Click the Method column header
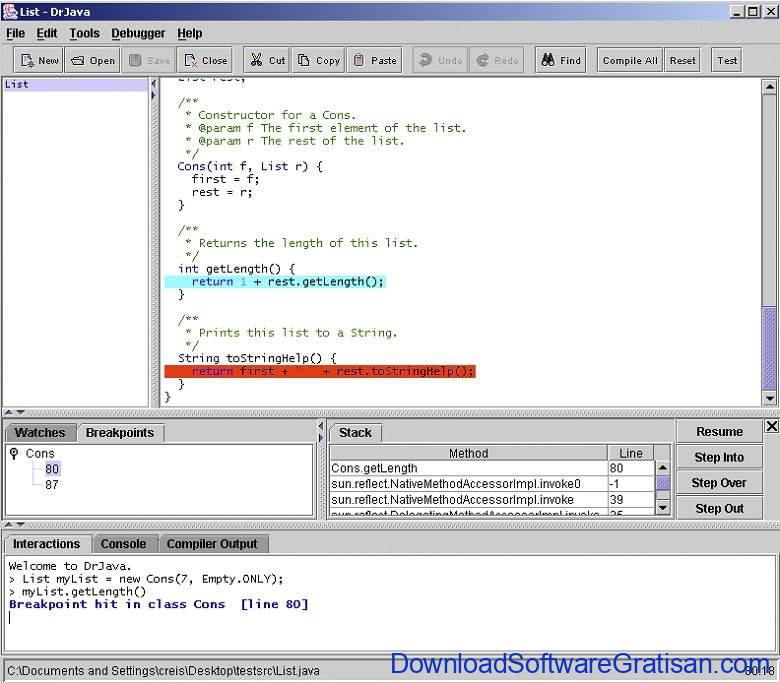Image resolution: width=780 pixels, height=683 pixels. (x=469, y=453)
